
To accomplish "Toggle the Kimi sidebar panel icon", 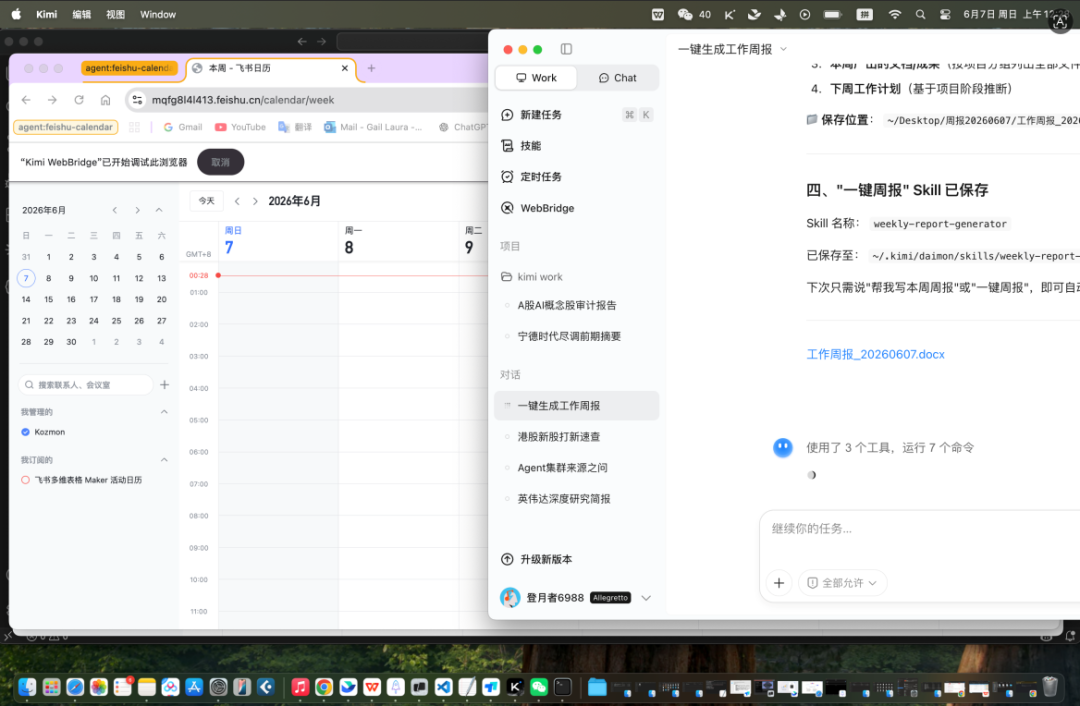I will coord(566,49).
